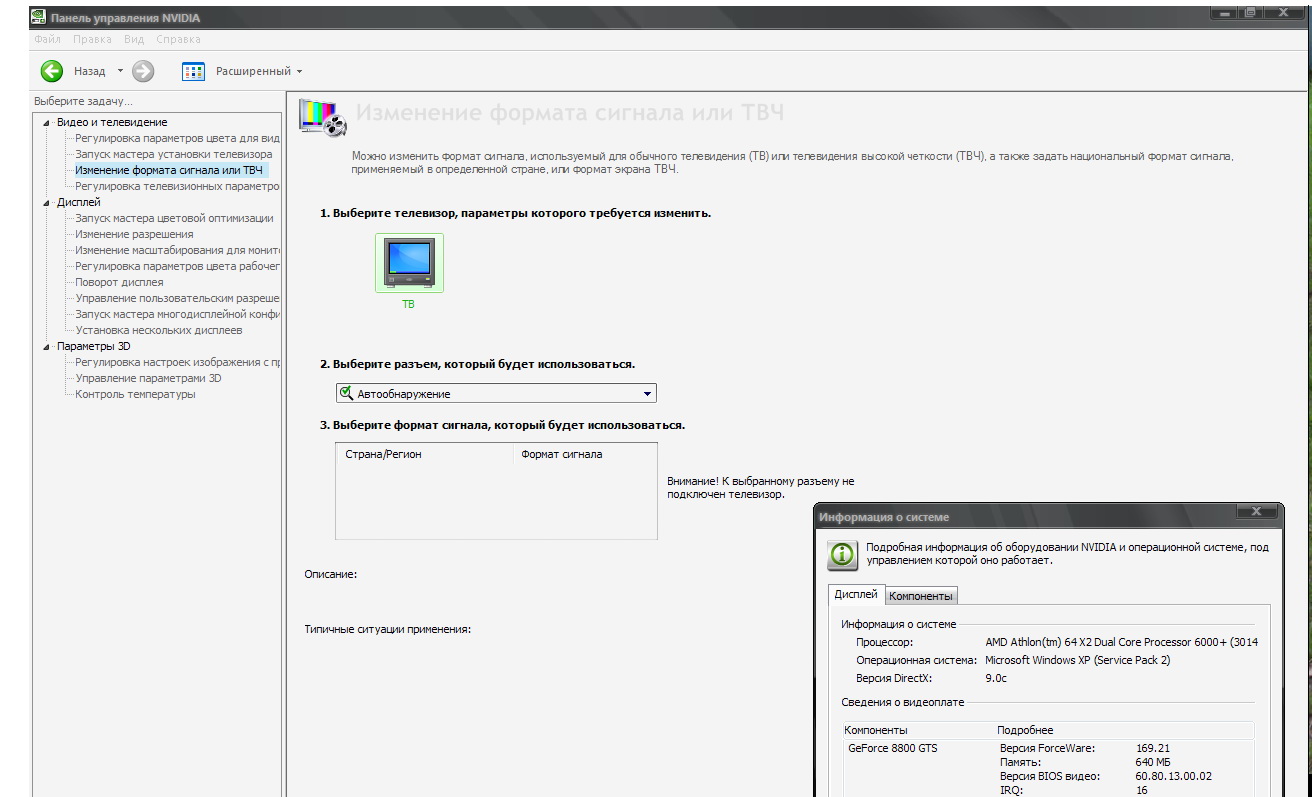Click the Выберите задачу panel header

[x=83, y=101]
